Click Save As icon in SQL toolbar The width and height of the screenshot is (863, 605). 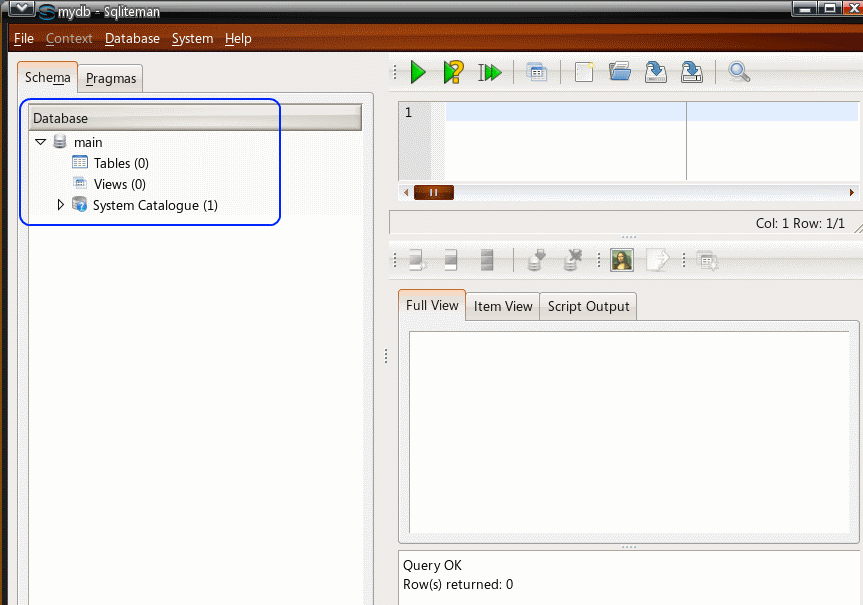pos(691,72)
